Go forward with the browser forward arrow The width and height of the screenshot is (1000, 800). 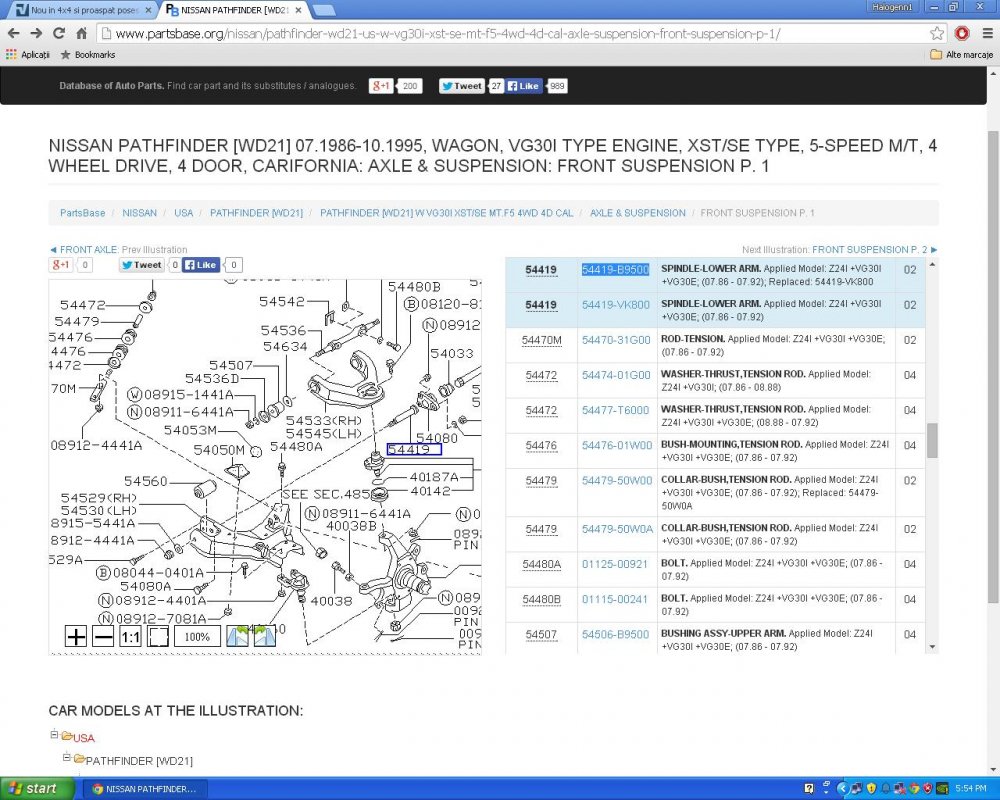(36, 33)
